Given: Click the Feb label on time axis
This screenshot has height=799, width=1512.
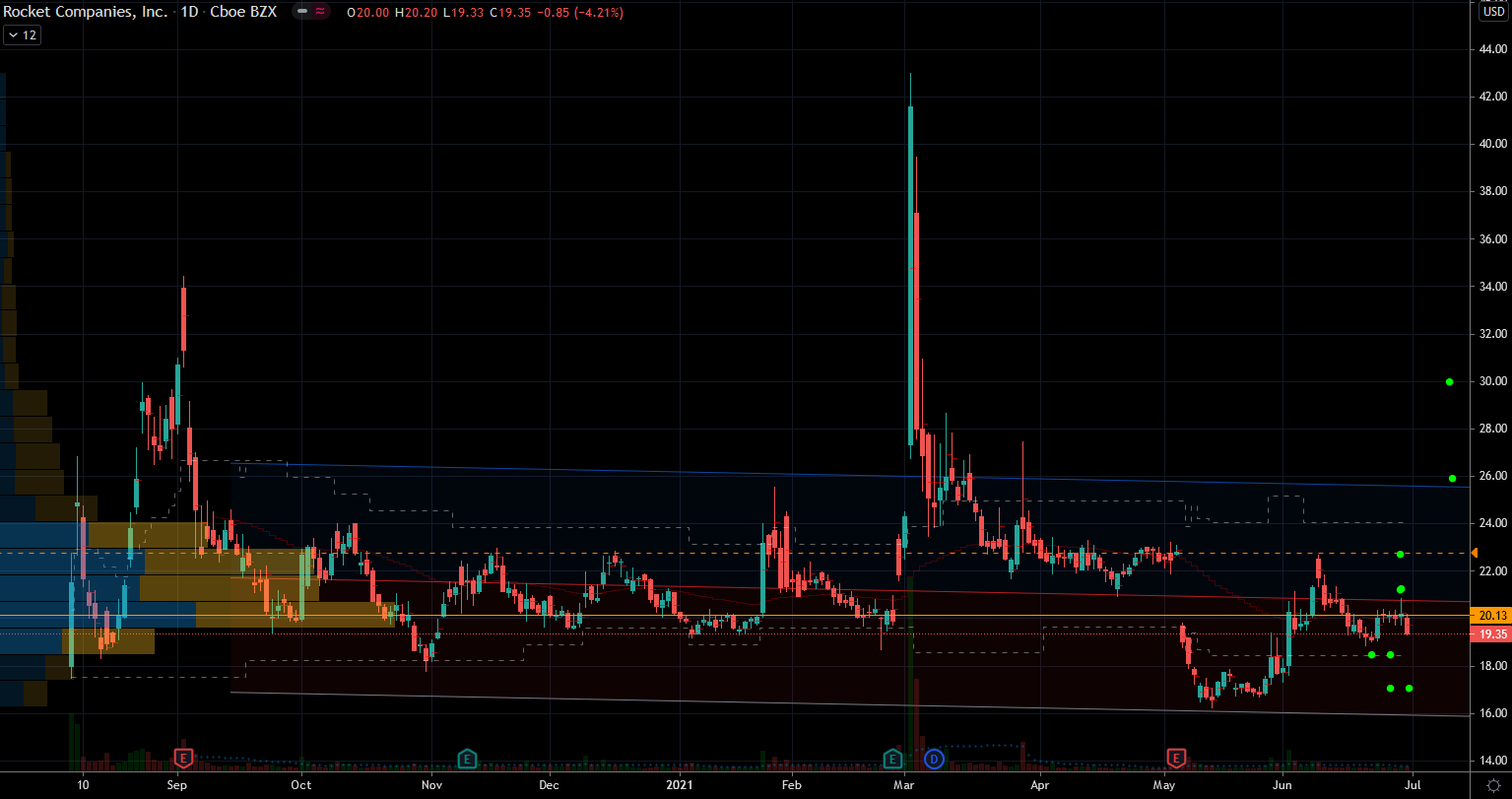Looking at the screenshot, I should tap(790, 785).
